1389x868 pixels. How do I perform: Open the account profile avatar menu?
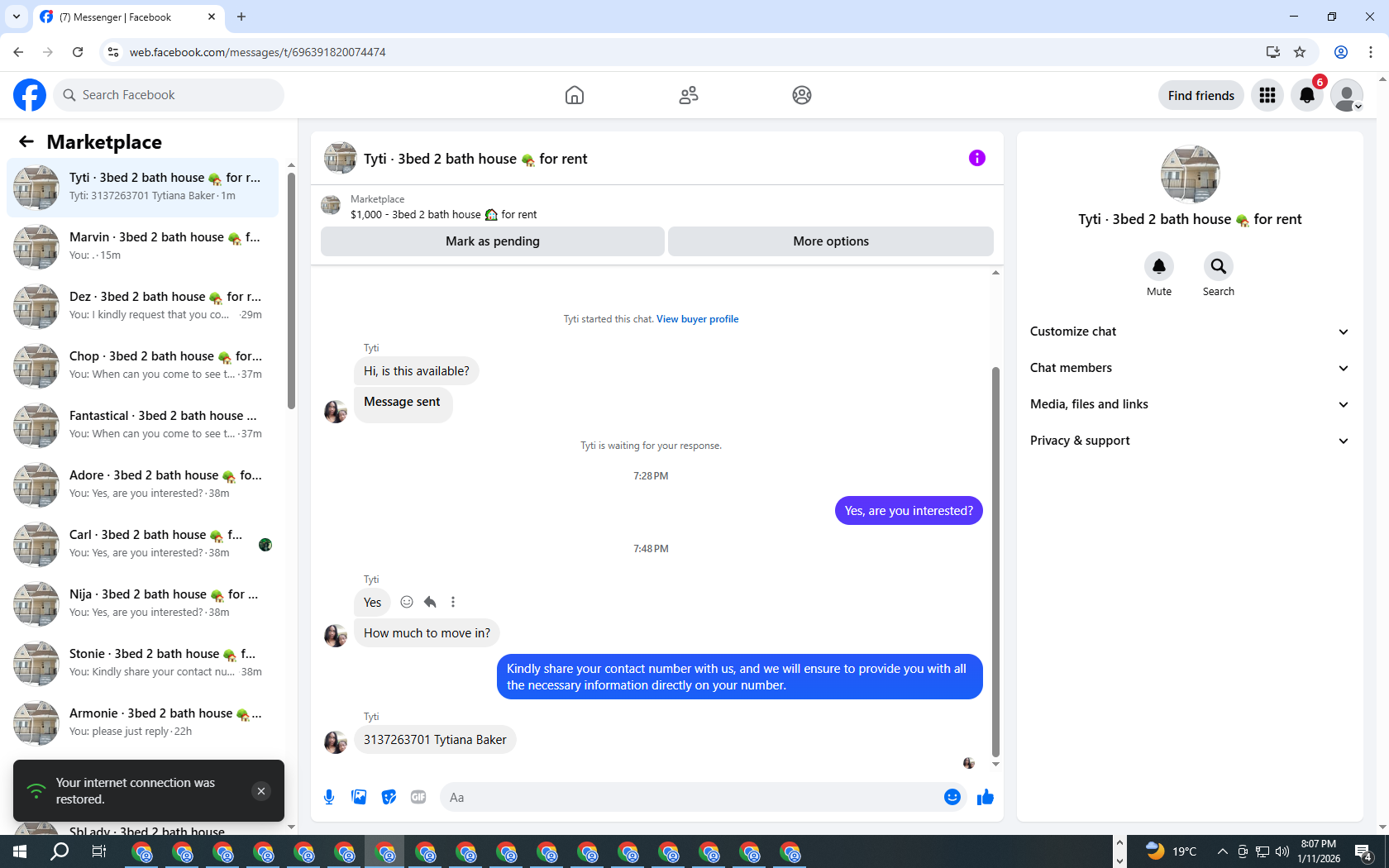tap(1347, 95)
